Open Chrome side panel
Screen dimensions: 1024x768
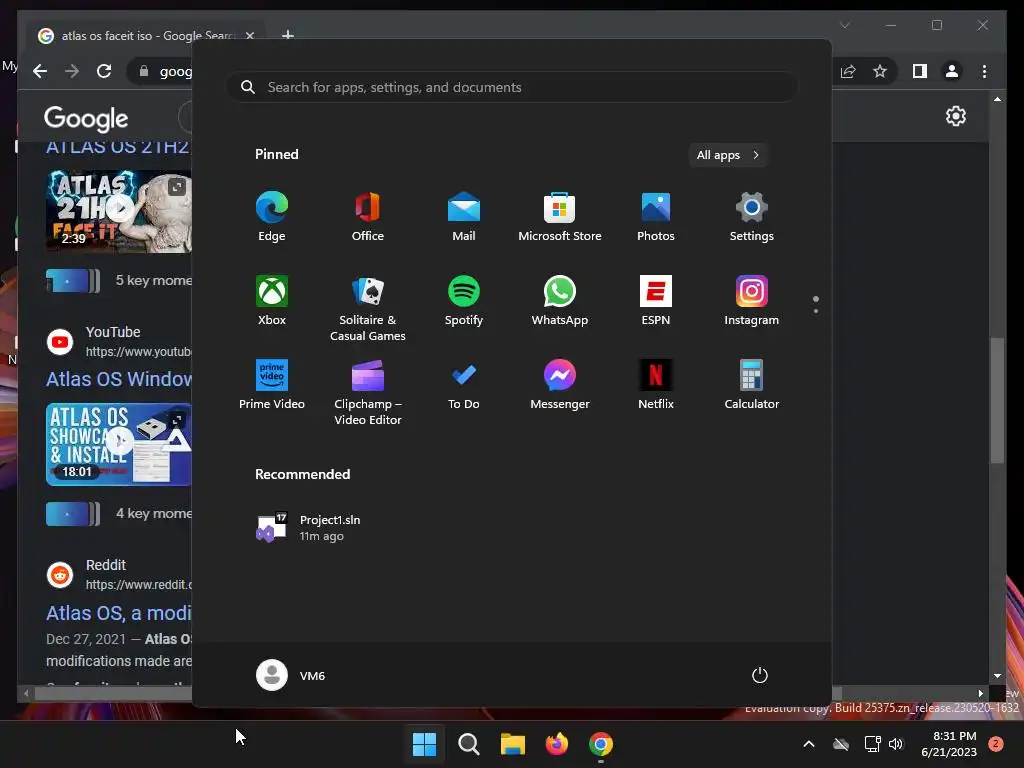tap(920, 71)
